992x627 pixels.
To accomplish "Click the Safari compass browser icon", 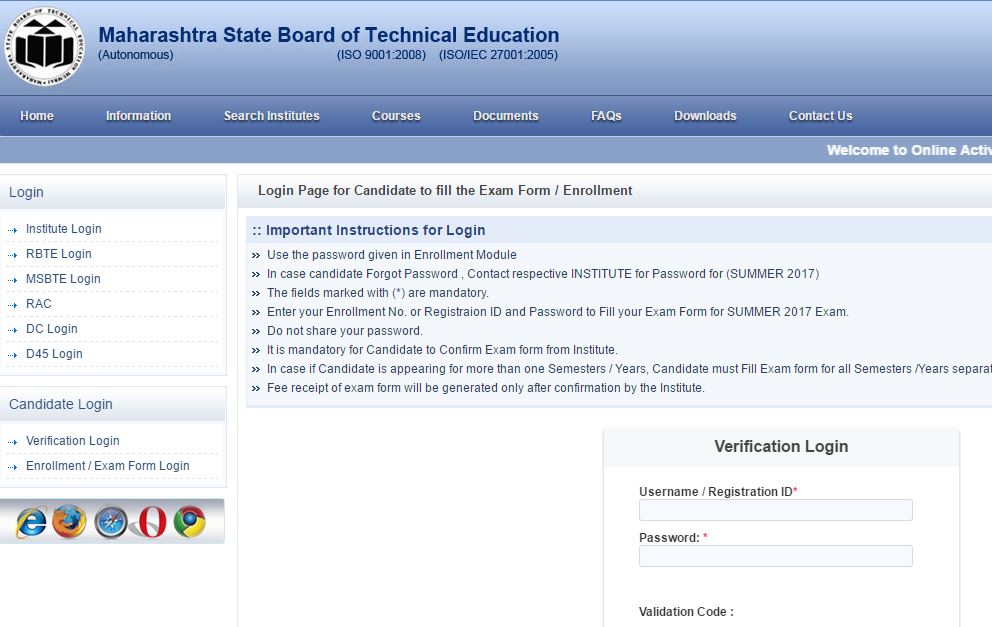I will coord(111,523).
